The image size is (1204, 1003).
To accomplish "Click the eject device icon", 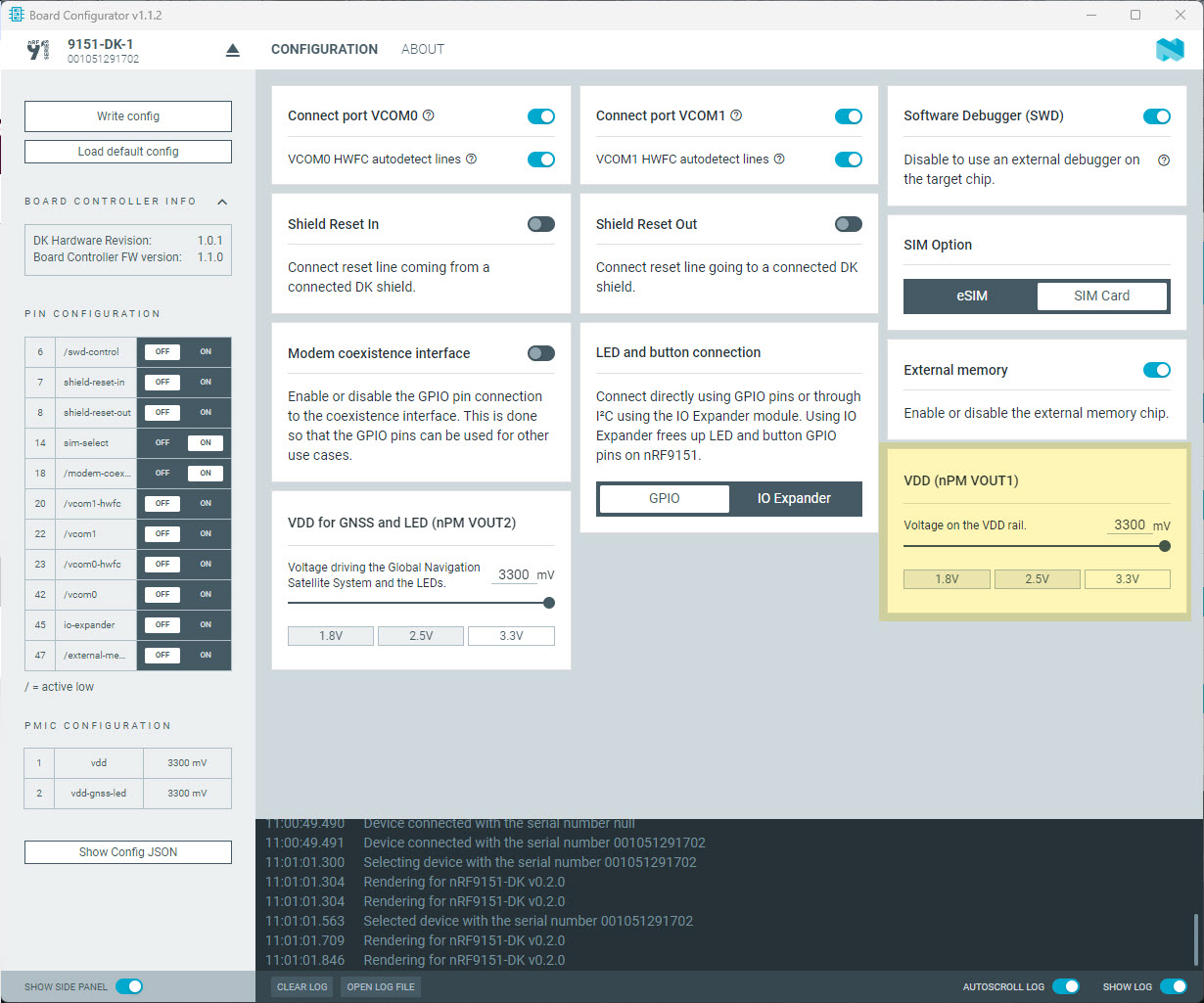I will coord(232,50).
